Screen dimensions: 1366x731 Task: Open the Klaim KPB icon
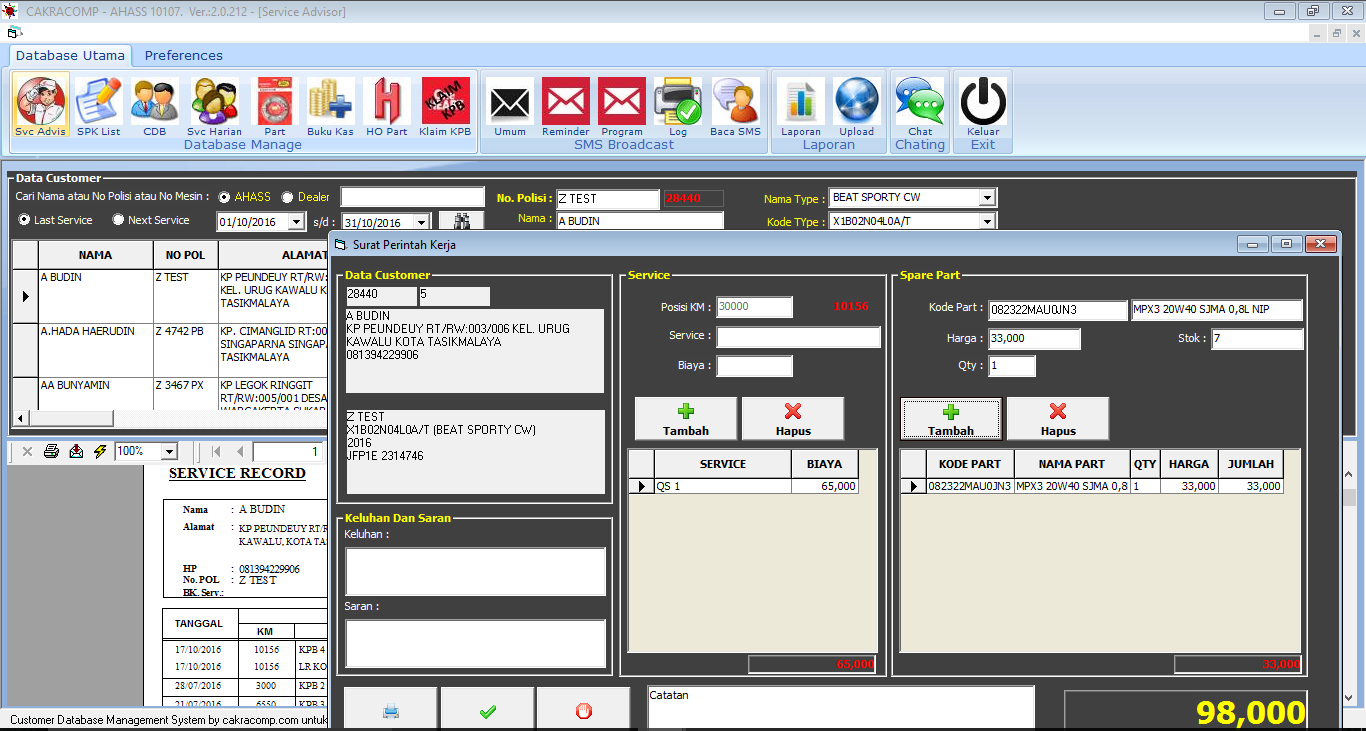(x=445, y=104)
